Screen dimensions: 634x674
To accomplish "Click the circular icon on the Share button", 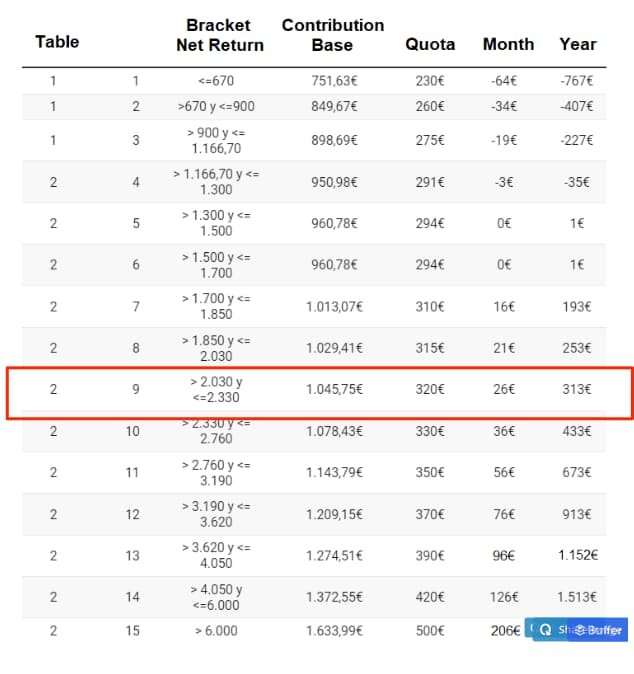I will (x=546, y=630).
